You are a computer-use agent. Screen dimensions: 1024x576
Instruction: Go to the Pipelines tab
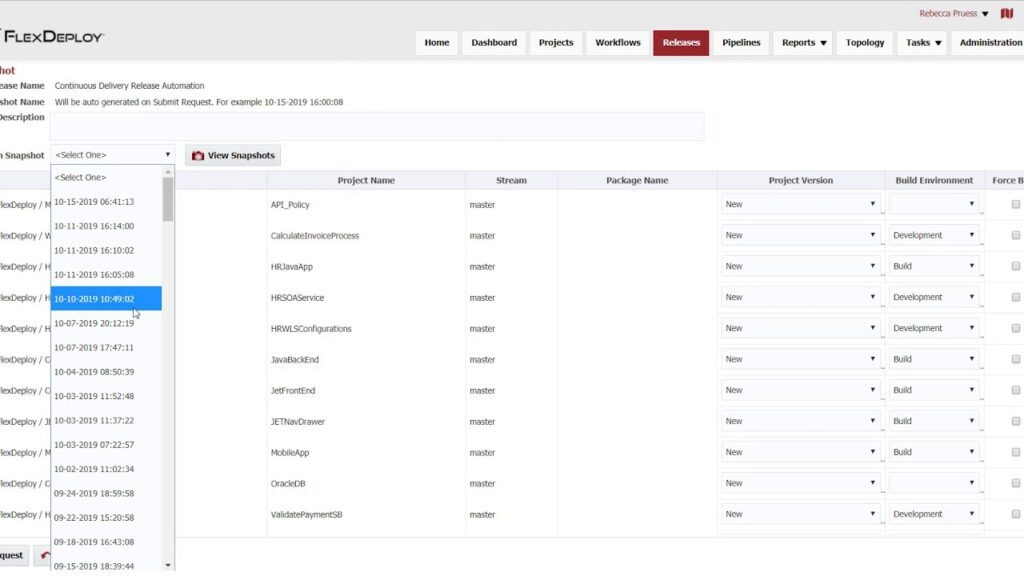pos(741,42)
